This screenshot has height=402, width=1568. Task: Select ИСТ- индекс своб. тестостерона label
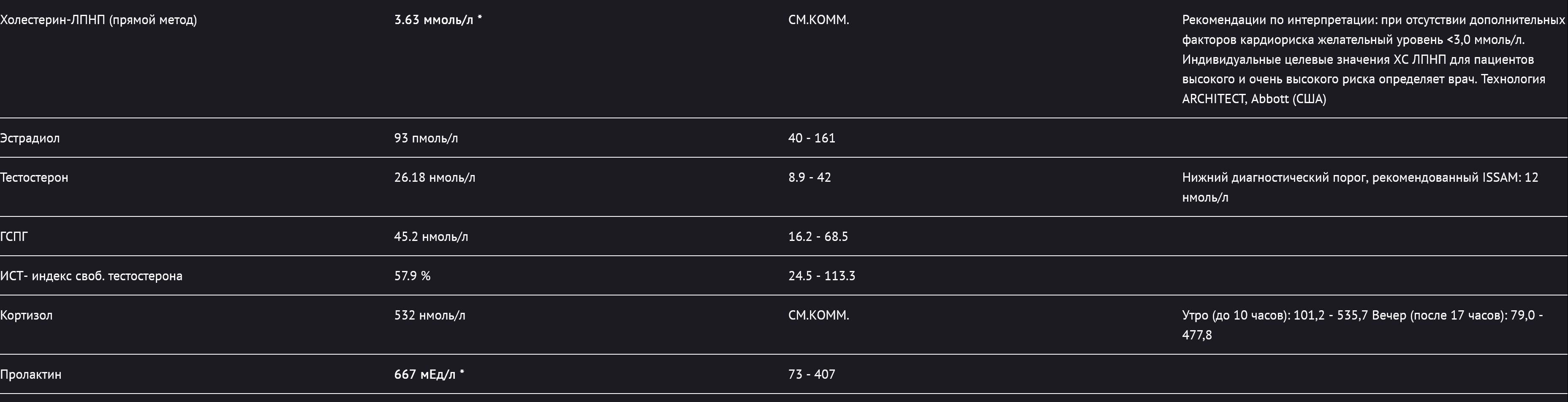click(91, 276)
